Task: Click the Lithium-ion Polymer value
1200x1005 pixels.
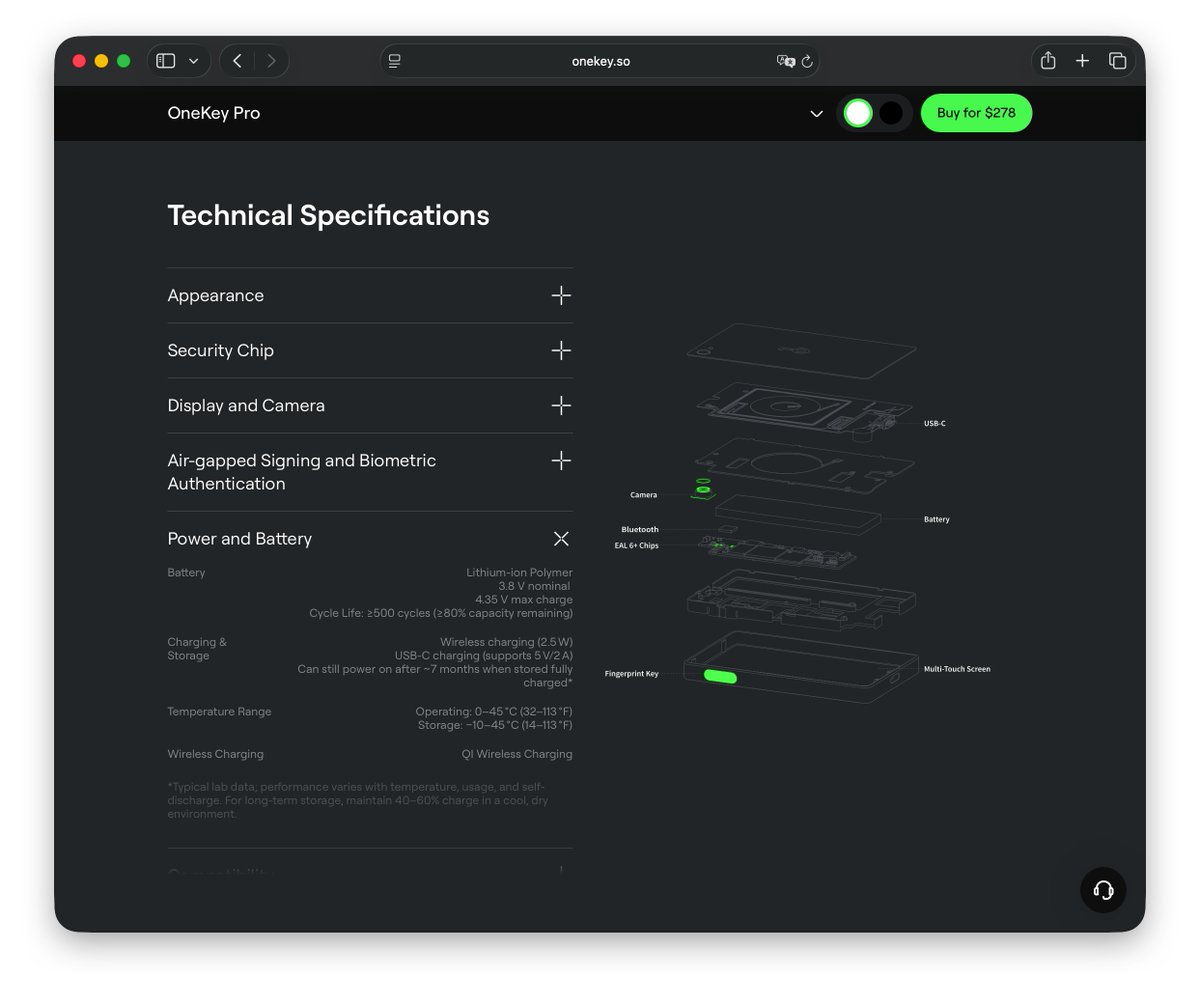Action: tap(519, 573)
